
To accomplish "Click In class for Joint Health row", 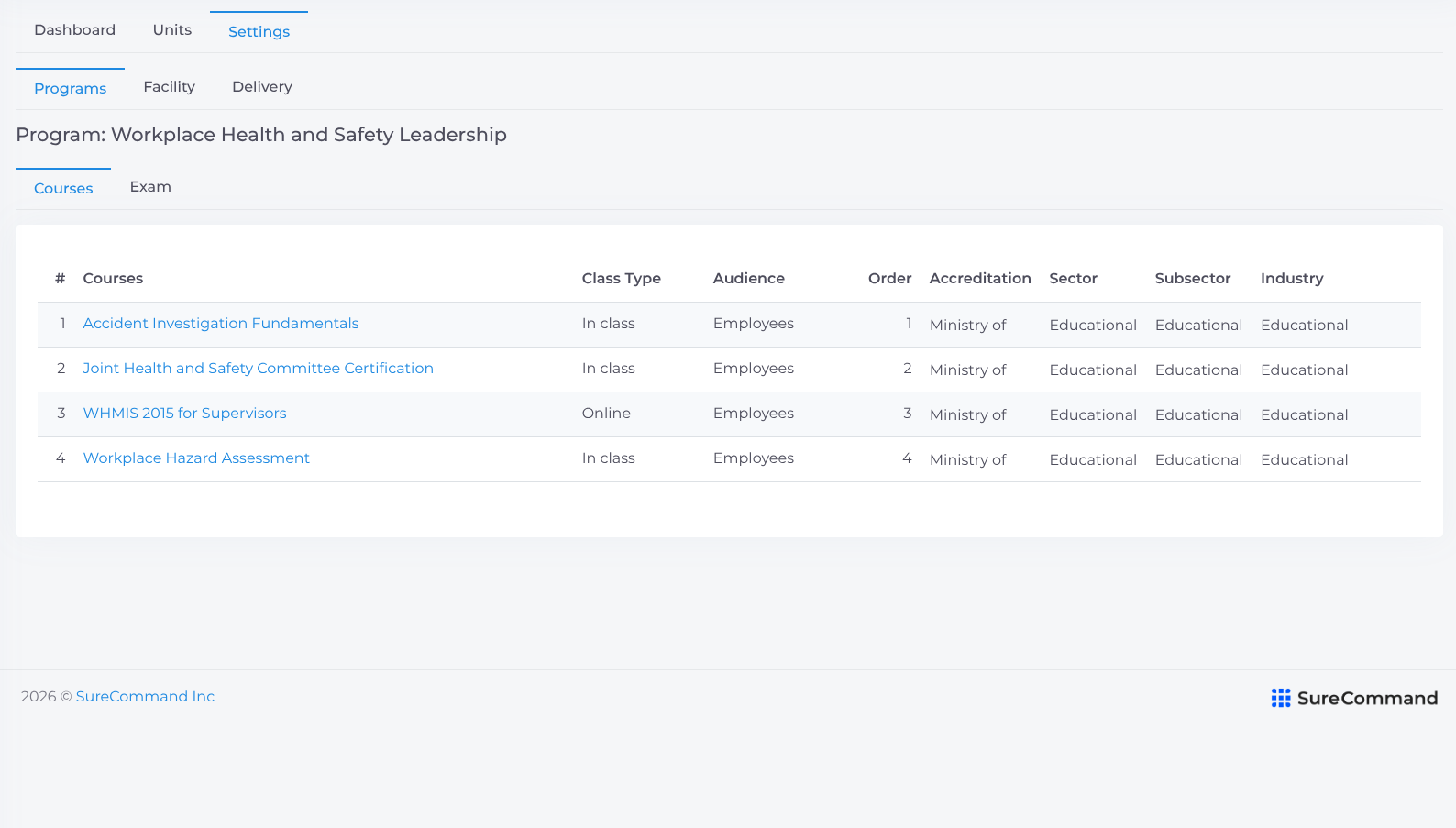I will 608,369.
